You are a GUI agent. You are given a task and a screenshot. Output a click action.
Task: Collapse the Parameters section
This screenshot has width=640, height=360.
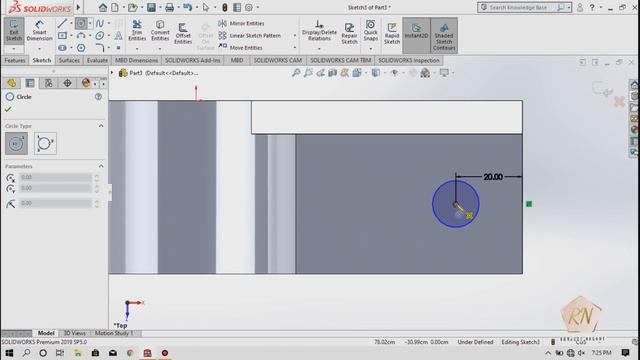(101, 166)
